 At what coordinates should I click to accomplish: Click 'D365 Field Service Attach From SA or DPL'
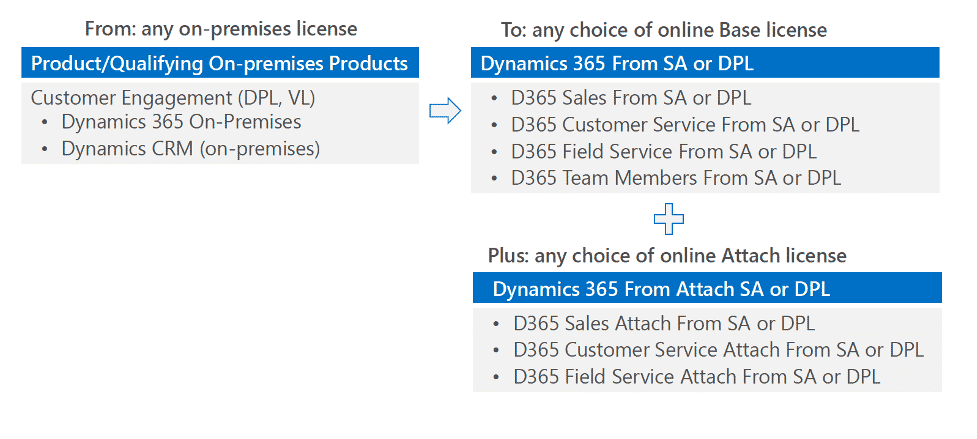point(697,377)
